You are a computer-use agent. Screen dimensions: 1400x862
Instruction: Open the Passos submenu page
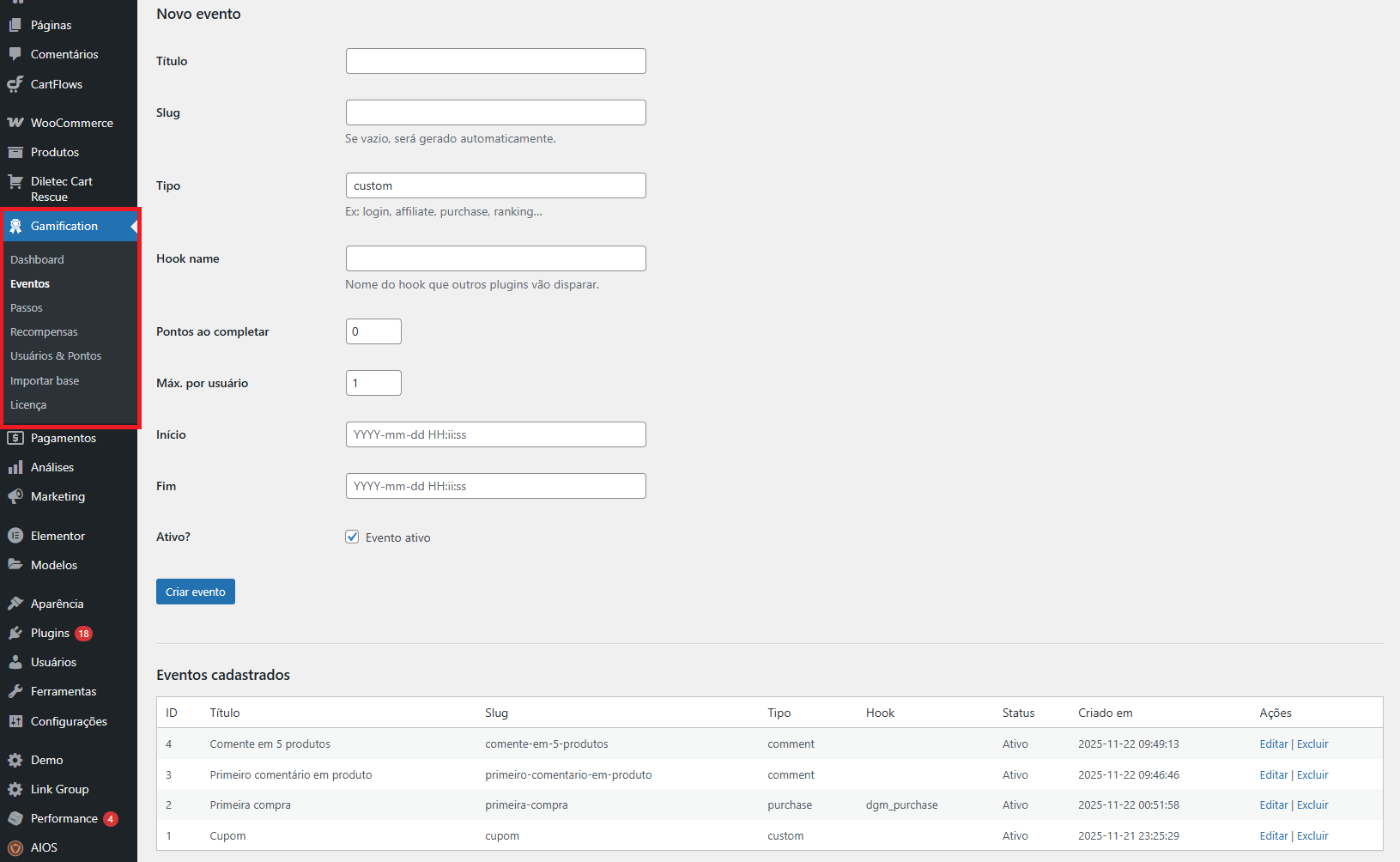(x=27, y=308)
